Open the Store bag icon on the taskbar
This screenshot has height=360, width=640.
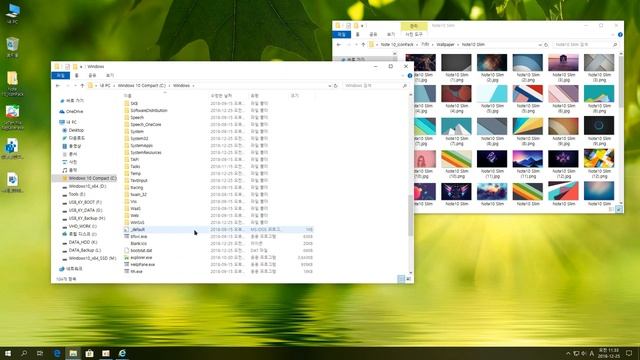coord(89,353)
